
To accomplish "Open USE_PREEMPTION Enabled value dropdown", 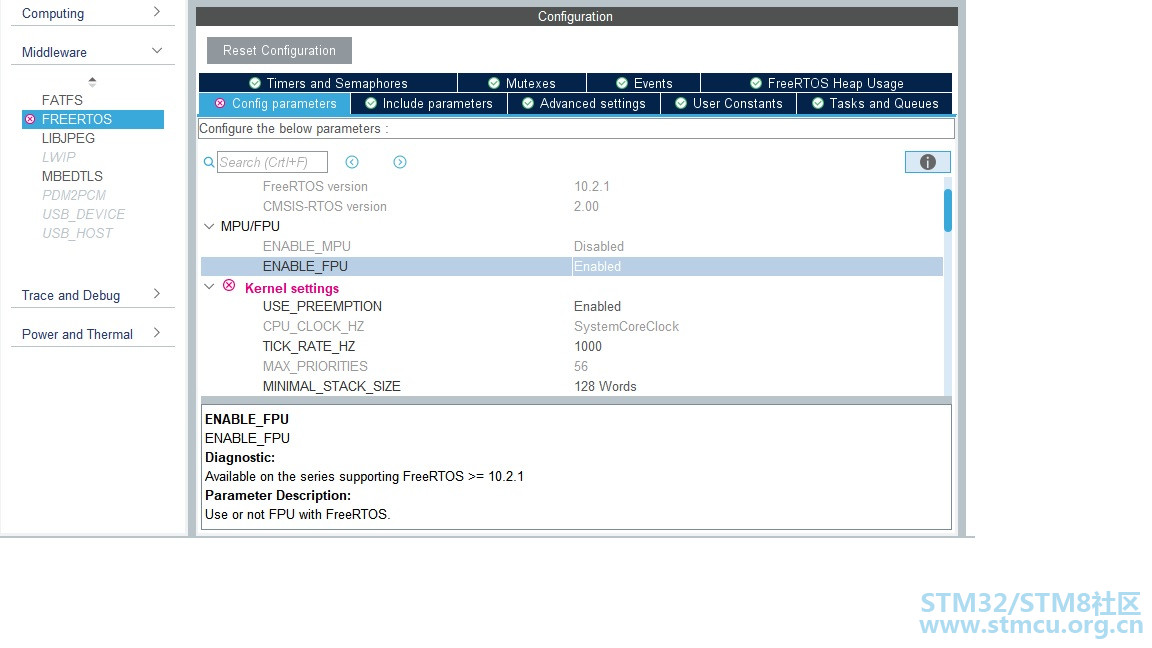I will 597,306.
